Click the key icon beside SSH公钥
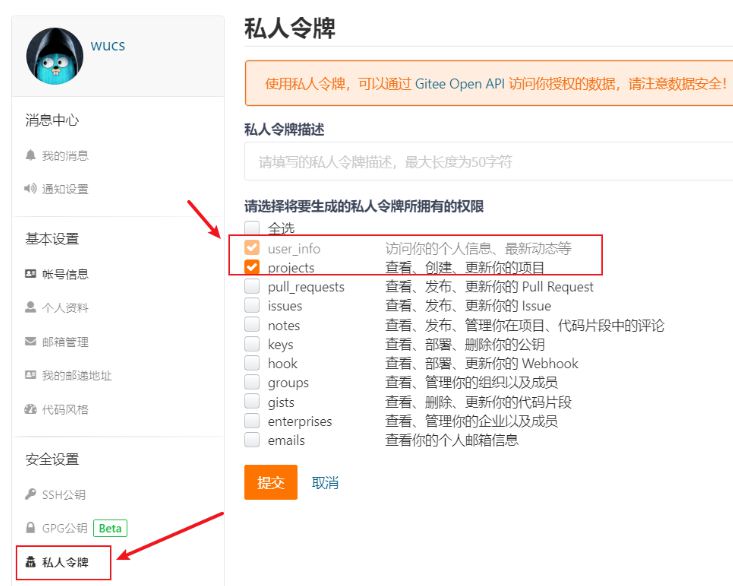The height and width of the screenshot is (586, 733). pos(30,495)
